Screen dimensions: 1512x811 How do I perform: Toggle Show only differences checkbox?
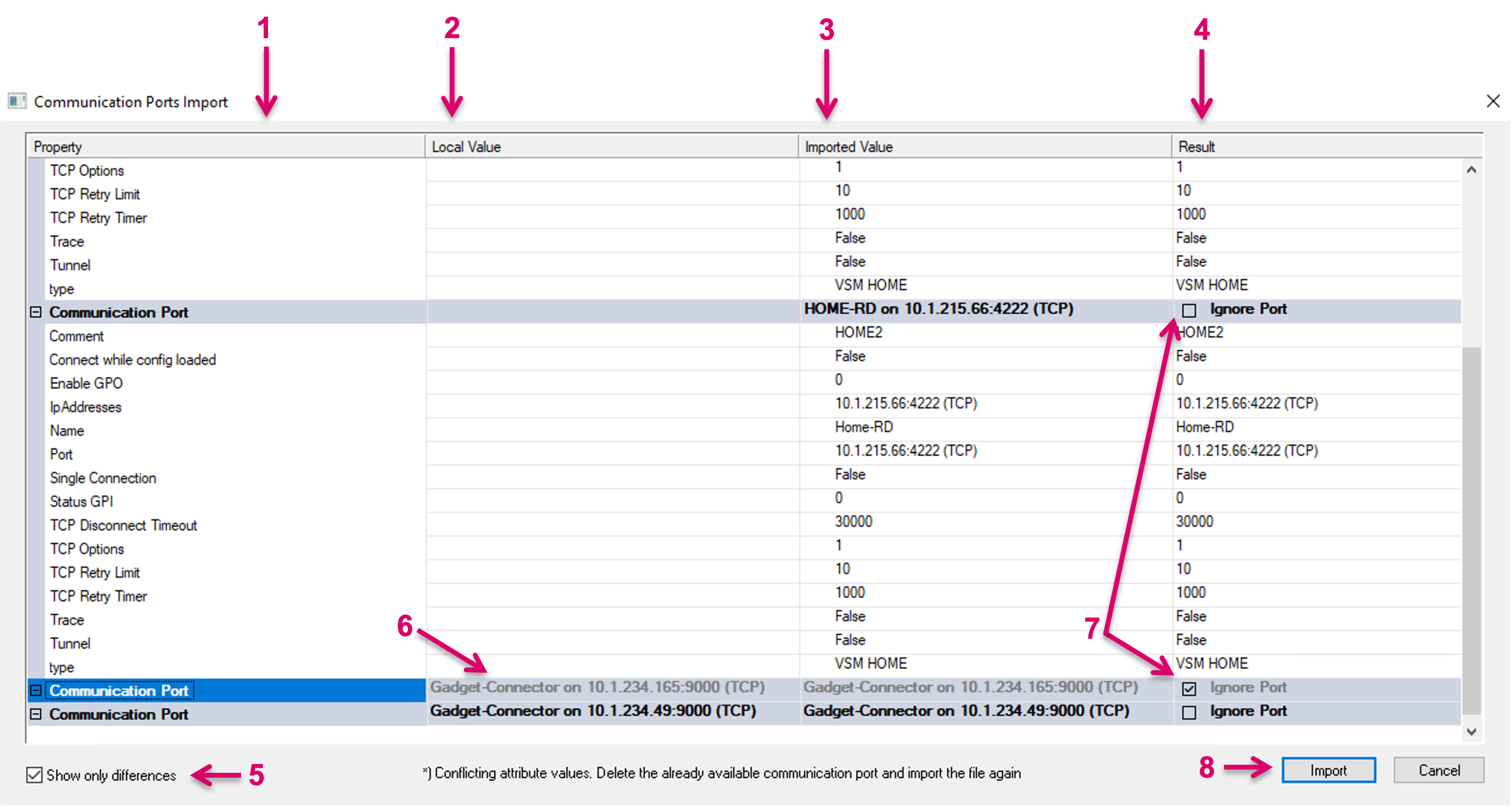[x=34, y=775]
